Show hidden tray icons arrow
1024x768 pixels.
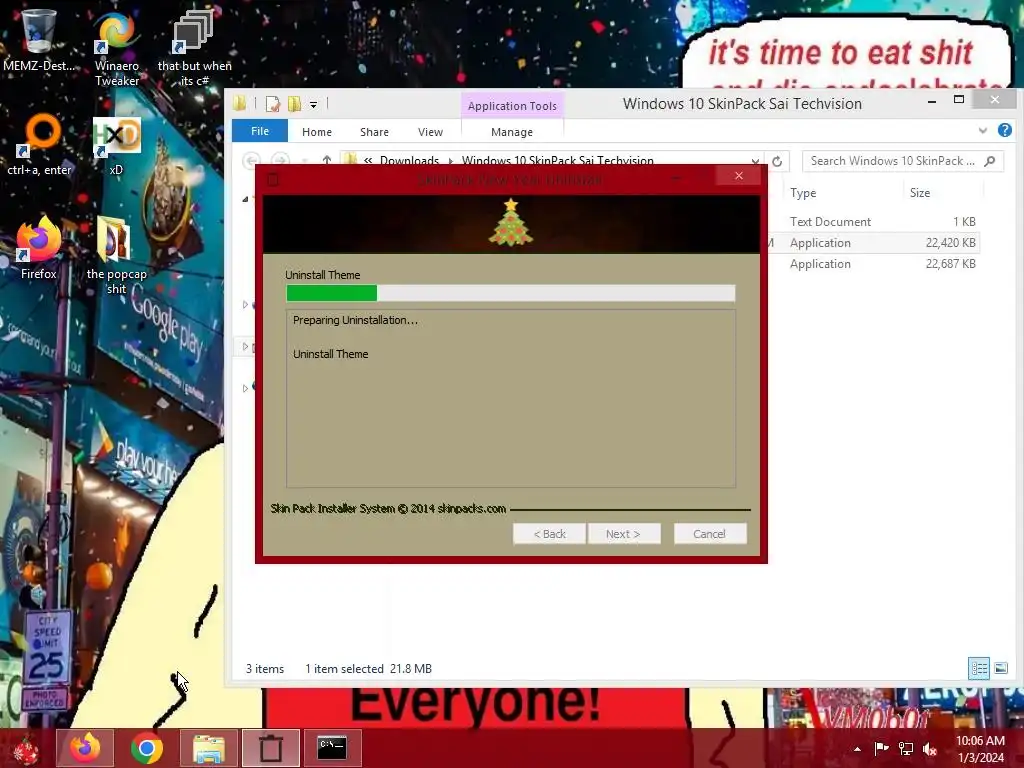(857, 749)
